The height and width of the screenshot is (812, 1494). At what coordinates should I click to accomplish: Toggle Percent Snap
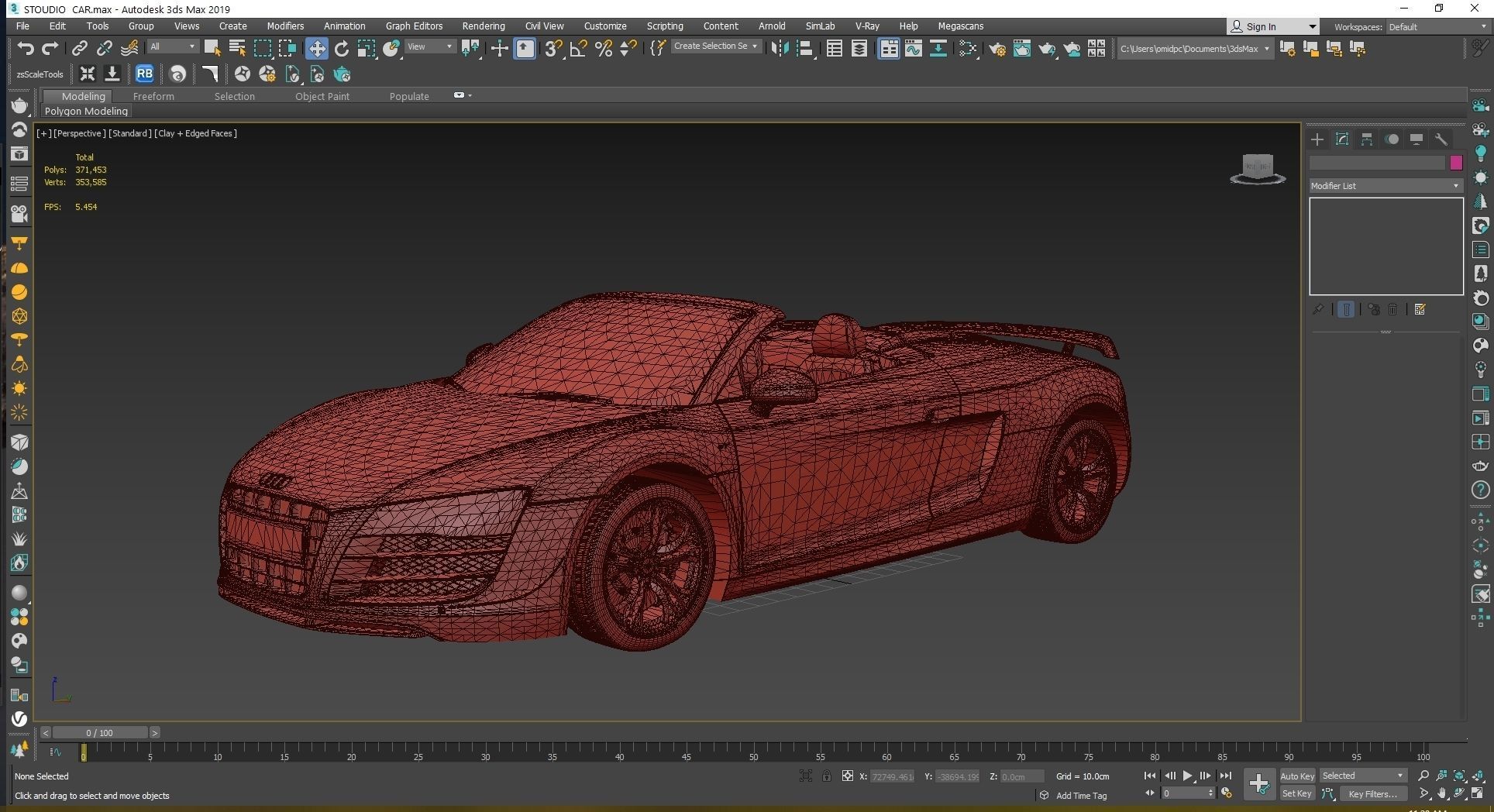tap(604, 49)
